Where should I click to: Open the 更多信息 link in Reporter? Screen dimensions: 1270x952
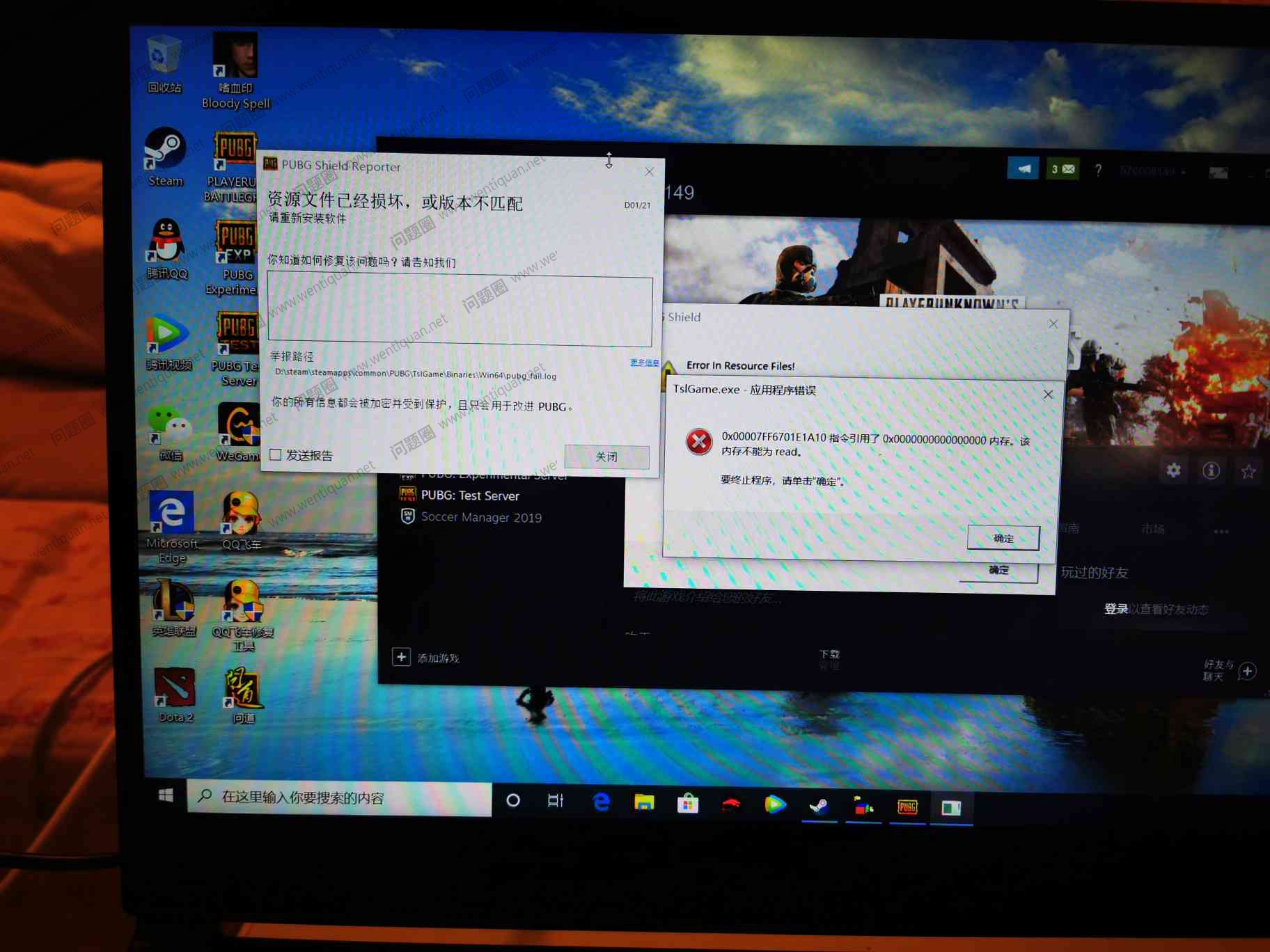644,363
